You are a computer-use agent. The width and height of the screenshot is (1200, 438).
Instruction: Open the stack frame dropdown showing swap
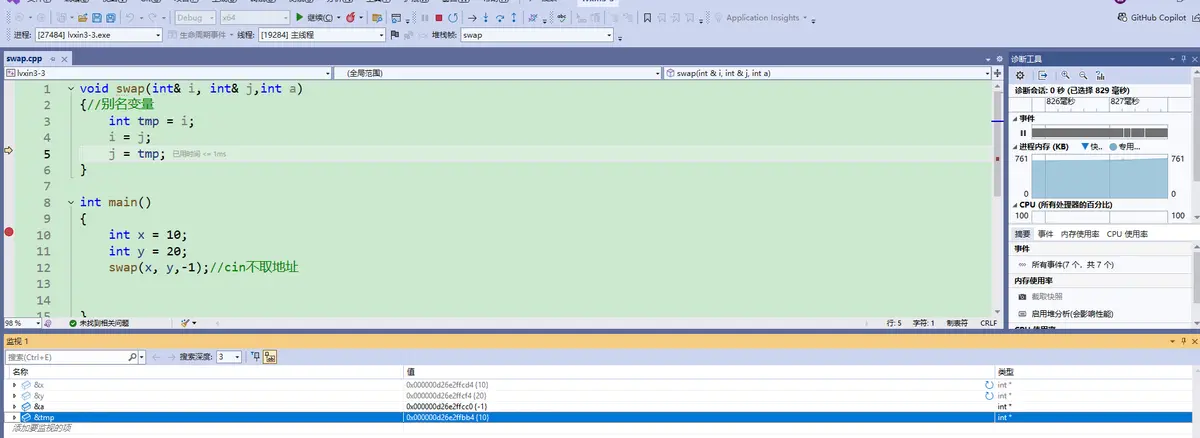tap(537, 35)
